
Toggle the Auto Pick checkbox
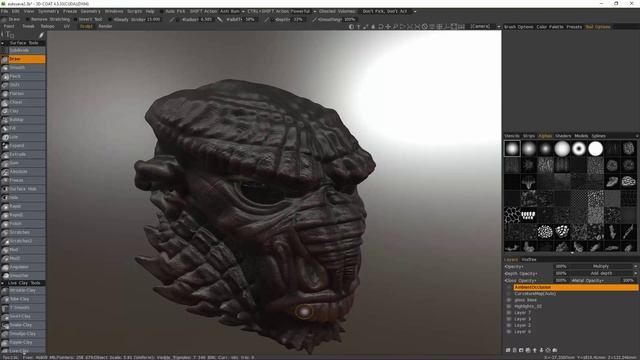[x=162, y=11]
